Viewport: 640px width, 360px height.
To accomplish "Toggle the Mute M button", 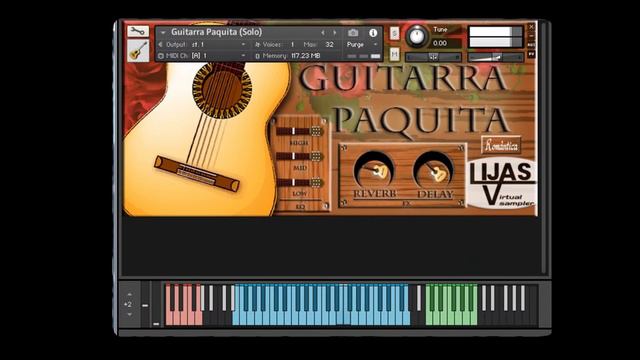I will pos(394,54).
